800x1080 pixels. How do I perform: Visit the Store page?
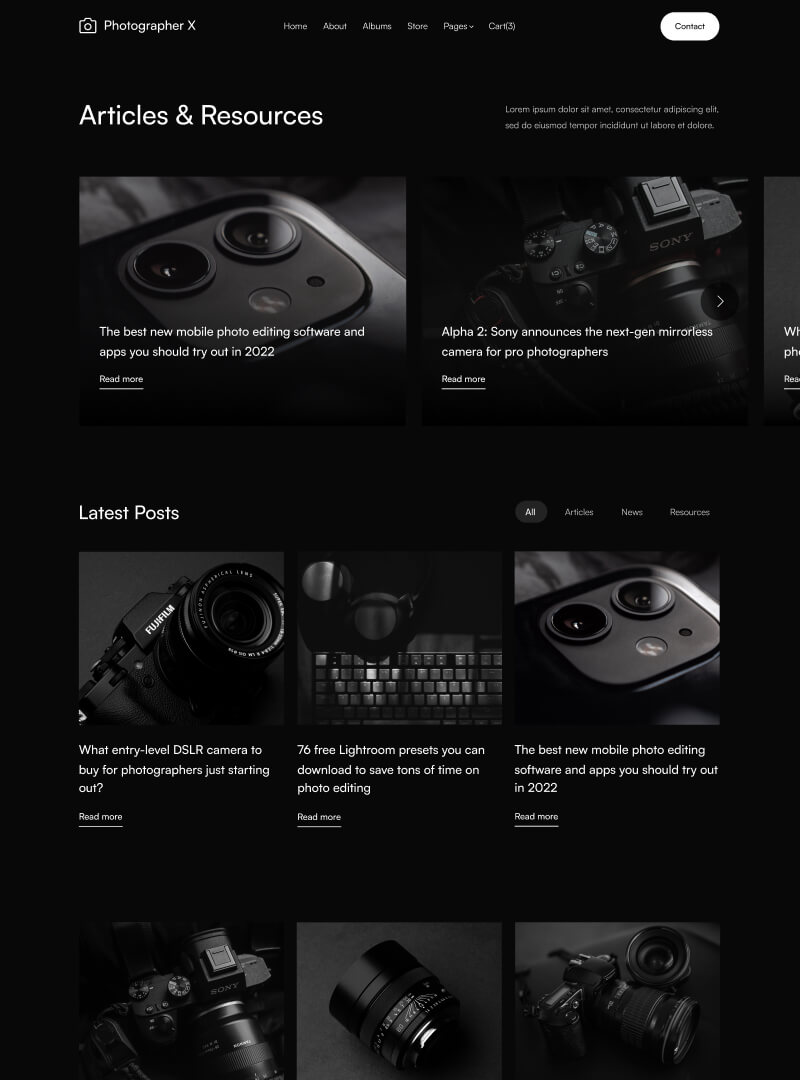pos(418,26)
